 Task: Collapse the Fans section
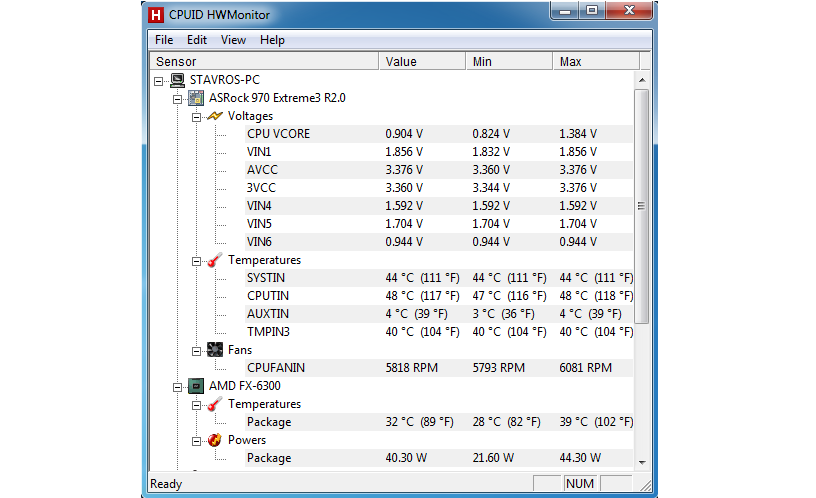click(196, 351)
